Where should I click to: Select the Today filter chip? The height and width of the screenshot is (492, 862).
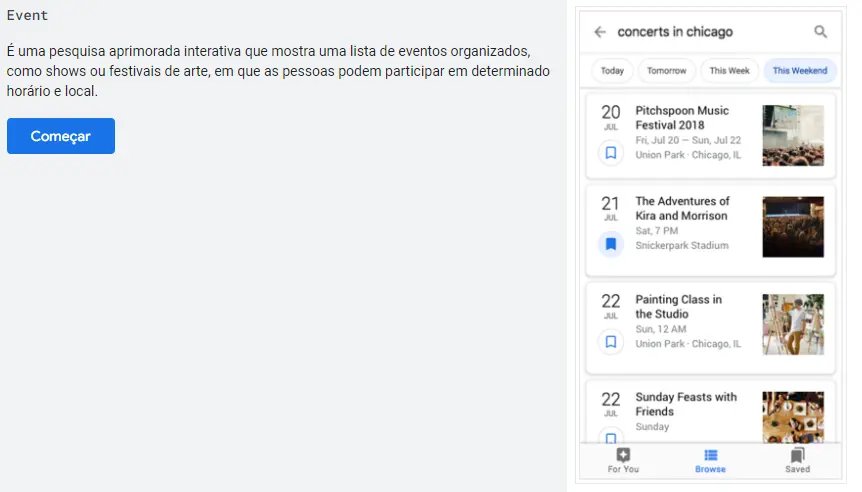[x=612, y=71]
